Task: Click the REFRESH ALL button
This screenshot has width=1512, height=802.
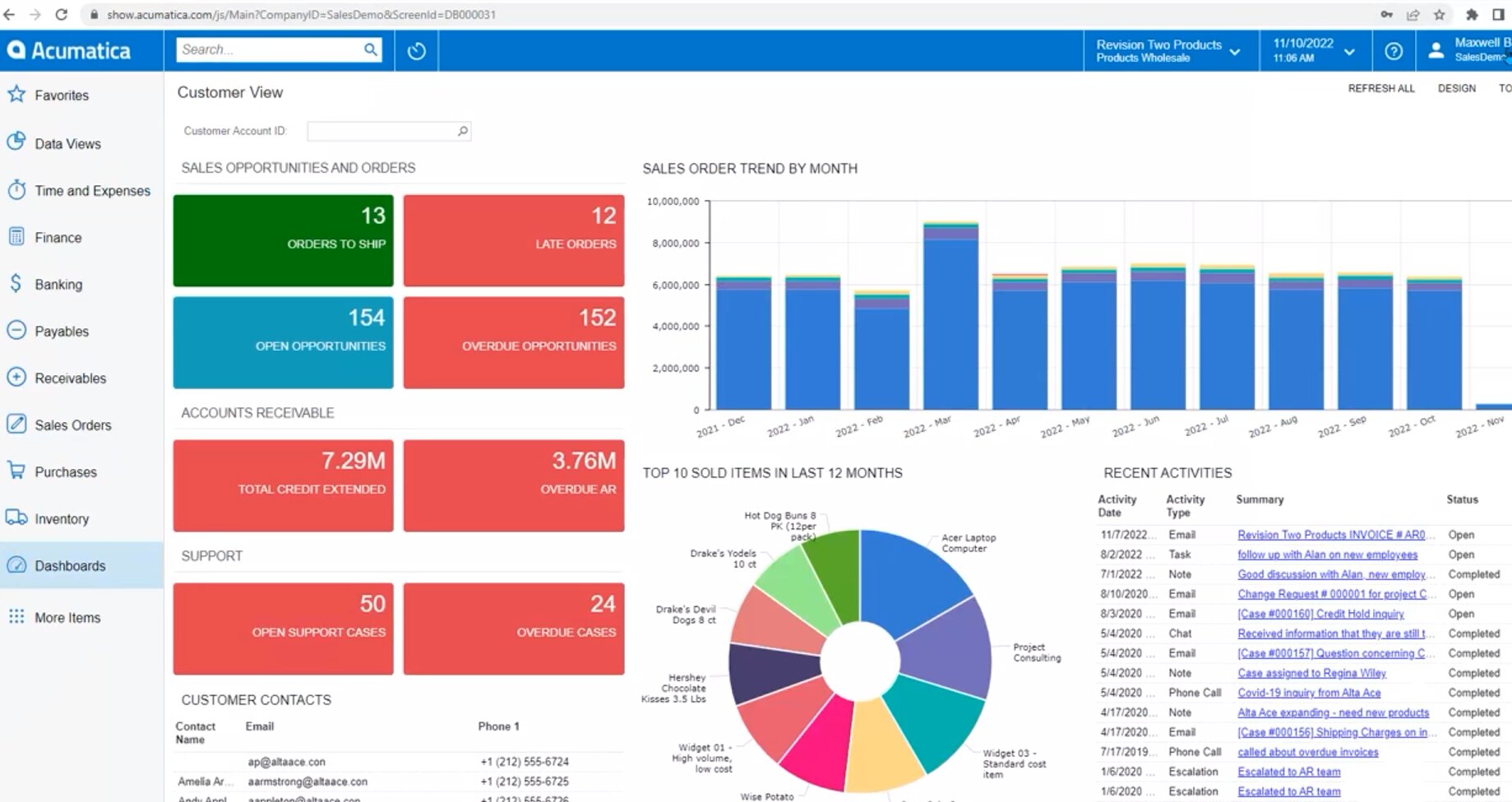Action: coord(1380,89)
